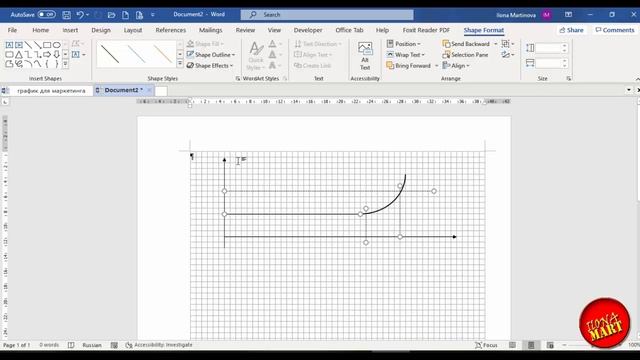Switch to Focus mode

(x=486, y=345)
